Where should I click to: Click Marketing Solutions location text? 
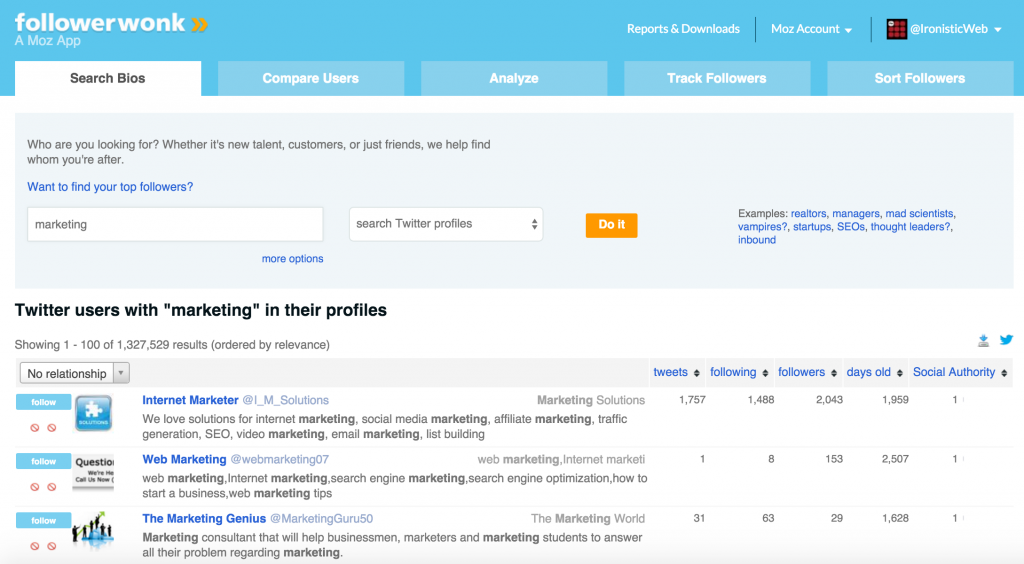tap(590, 400)
